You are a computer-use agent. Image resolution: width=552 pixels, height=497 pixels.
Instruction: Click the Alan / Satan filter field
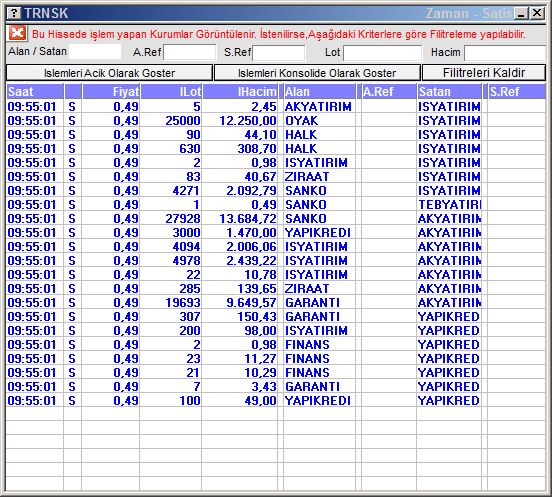click(x=95, y=52)
